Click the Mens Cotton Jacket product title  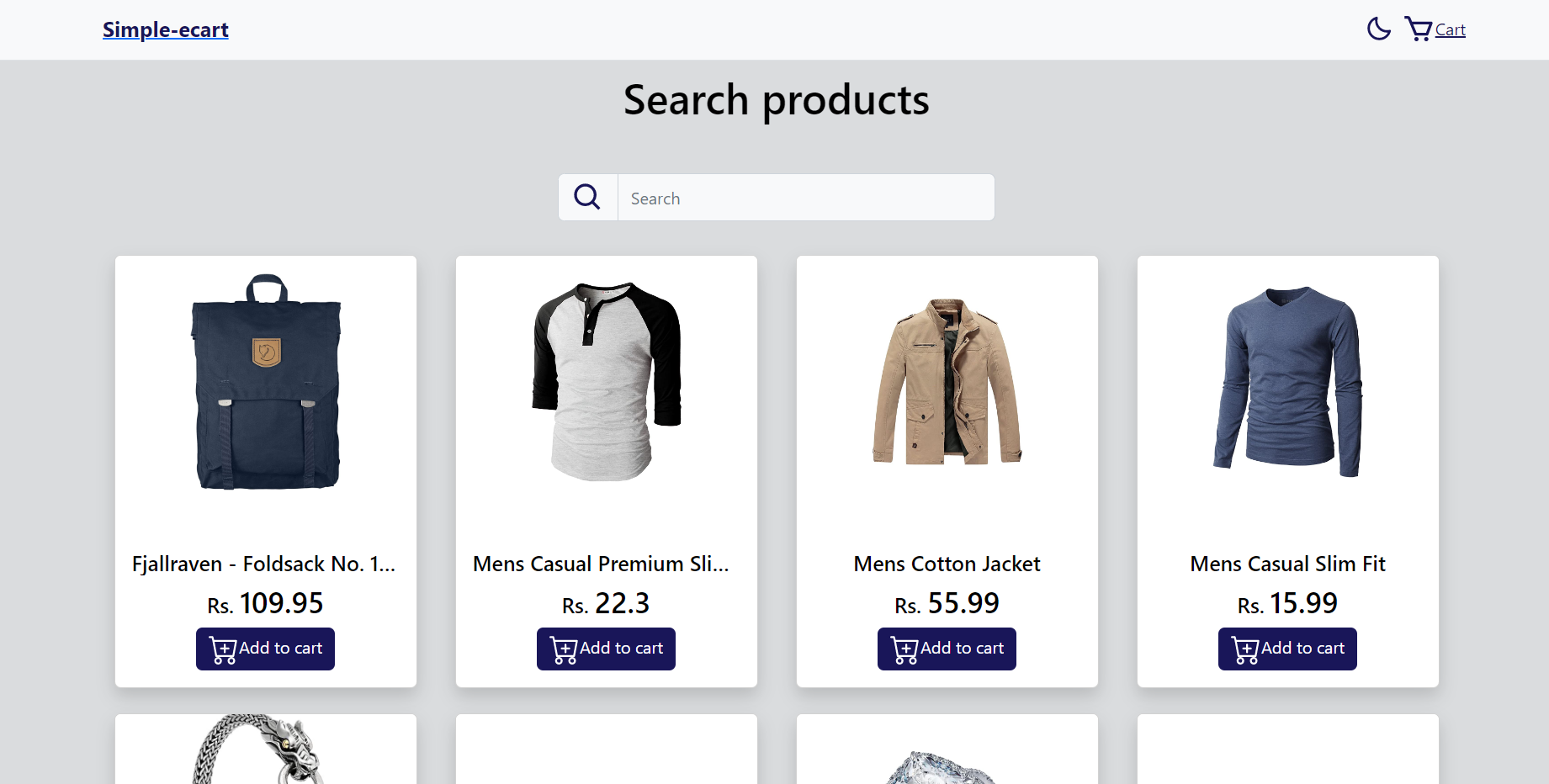coord(946,564)
